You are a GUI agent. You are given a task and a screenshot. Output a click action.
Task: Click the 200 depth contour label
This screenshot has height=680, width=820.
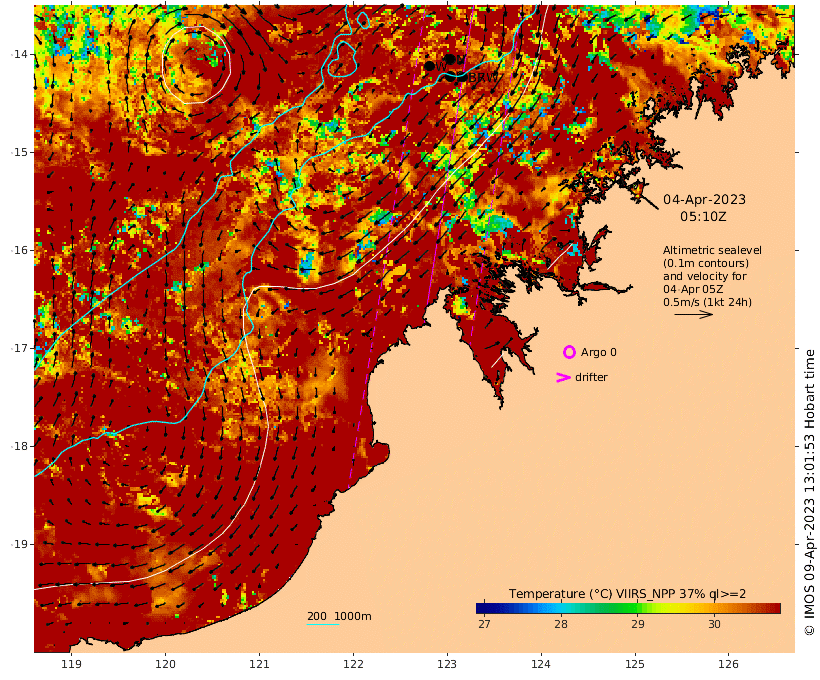coord(317,616)
